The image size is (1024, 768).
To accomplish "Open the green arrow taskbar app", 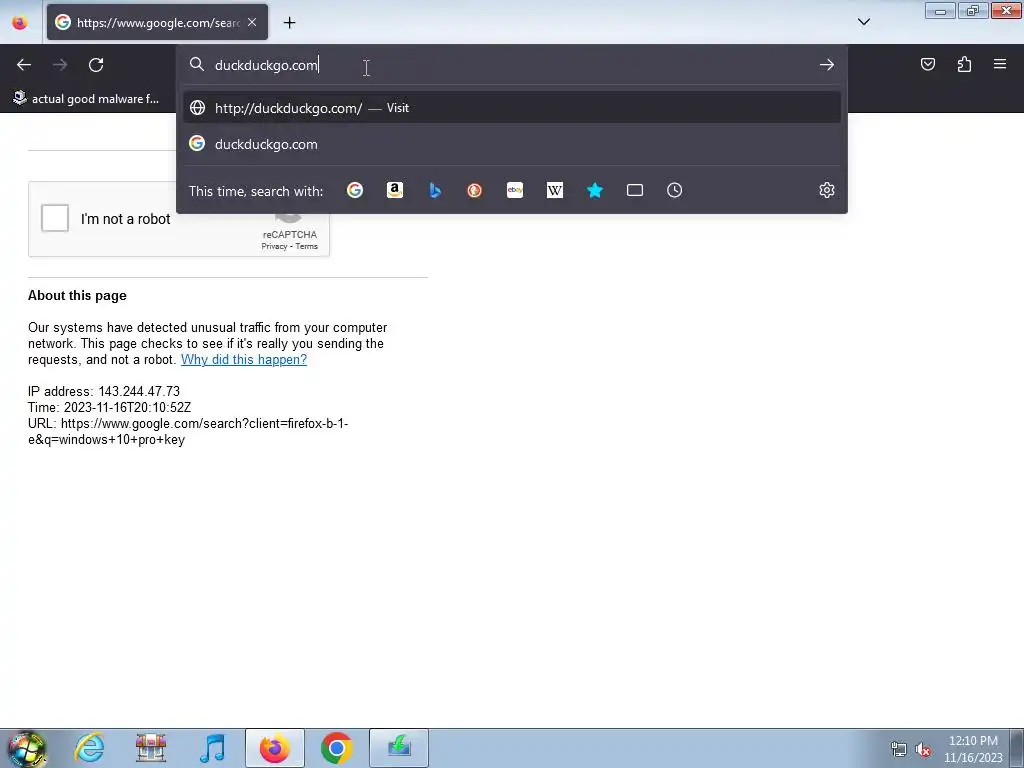I will pyautogui.click(x=399, y=748).
